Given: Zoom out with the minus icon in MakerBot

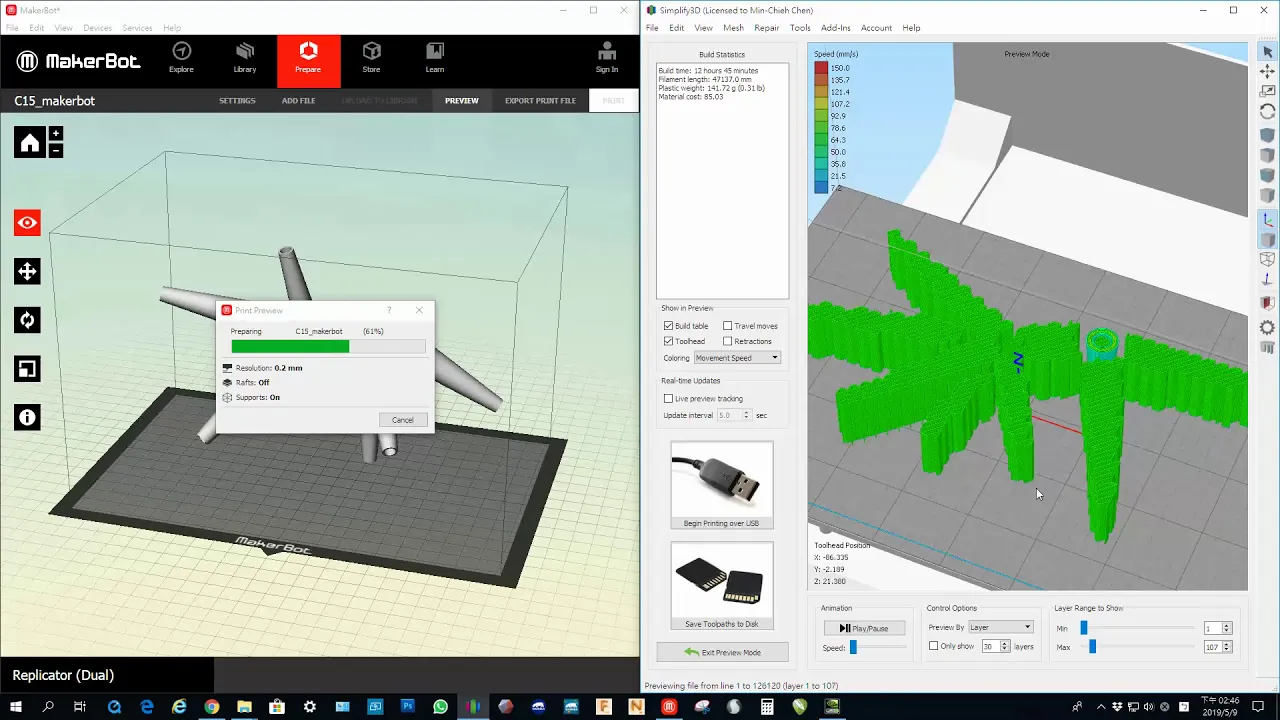Looking at the screenshot, I should [x=56, y=151].
